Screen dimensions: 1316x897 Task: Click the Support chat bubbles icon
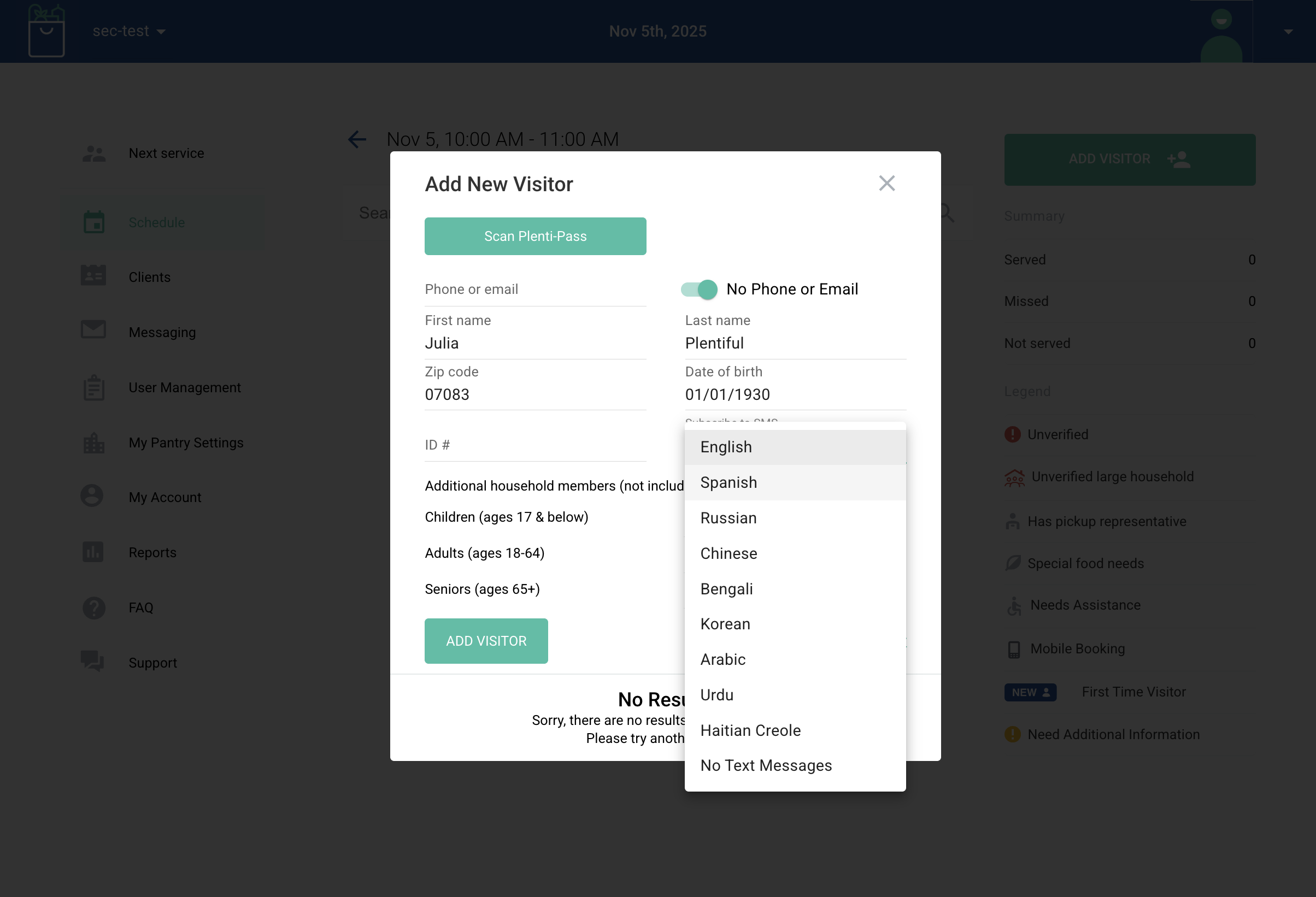[x=92, y=661]
